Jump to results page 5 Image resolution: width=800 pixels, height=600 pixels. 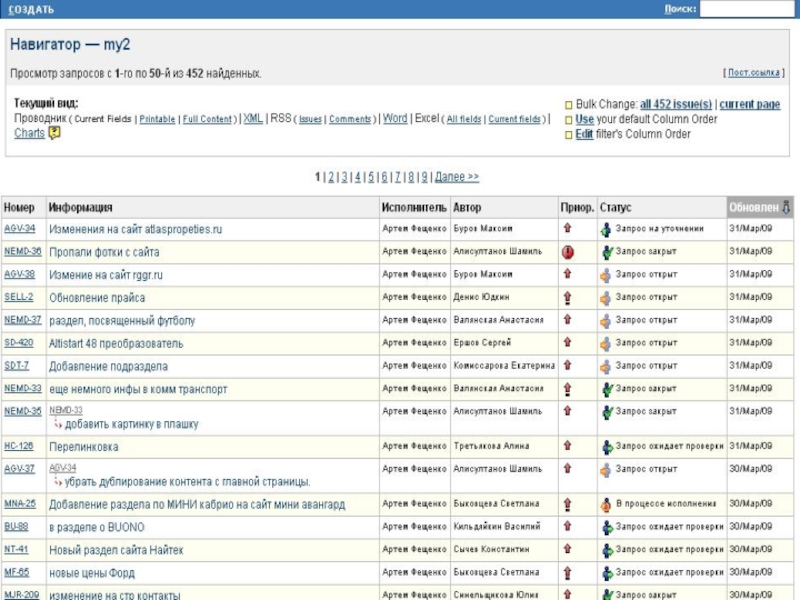(371, 177)
